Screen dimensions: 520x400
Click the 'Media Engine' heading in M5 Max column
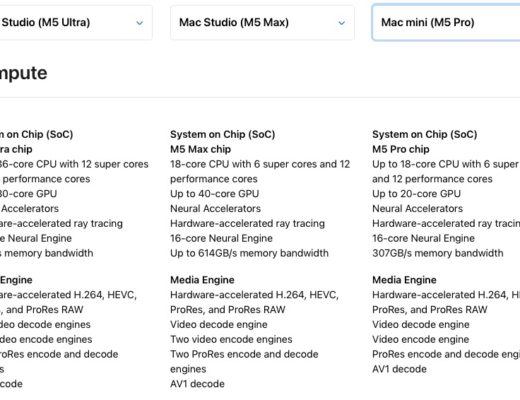pyautogui.click(x=202, y=280)
